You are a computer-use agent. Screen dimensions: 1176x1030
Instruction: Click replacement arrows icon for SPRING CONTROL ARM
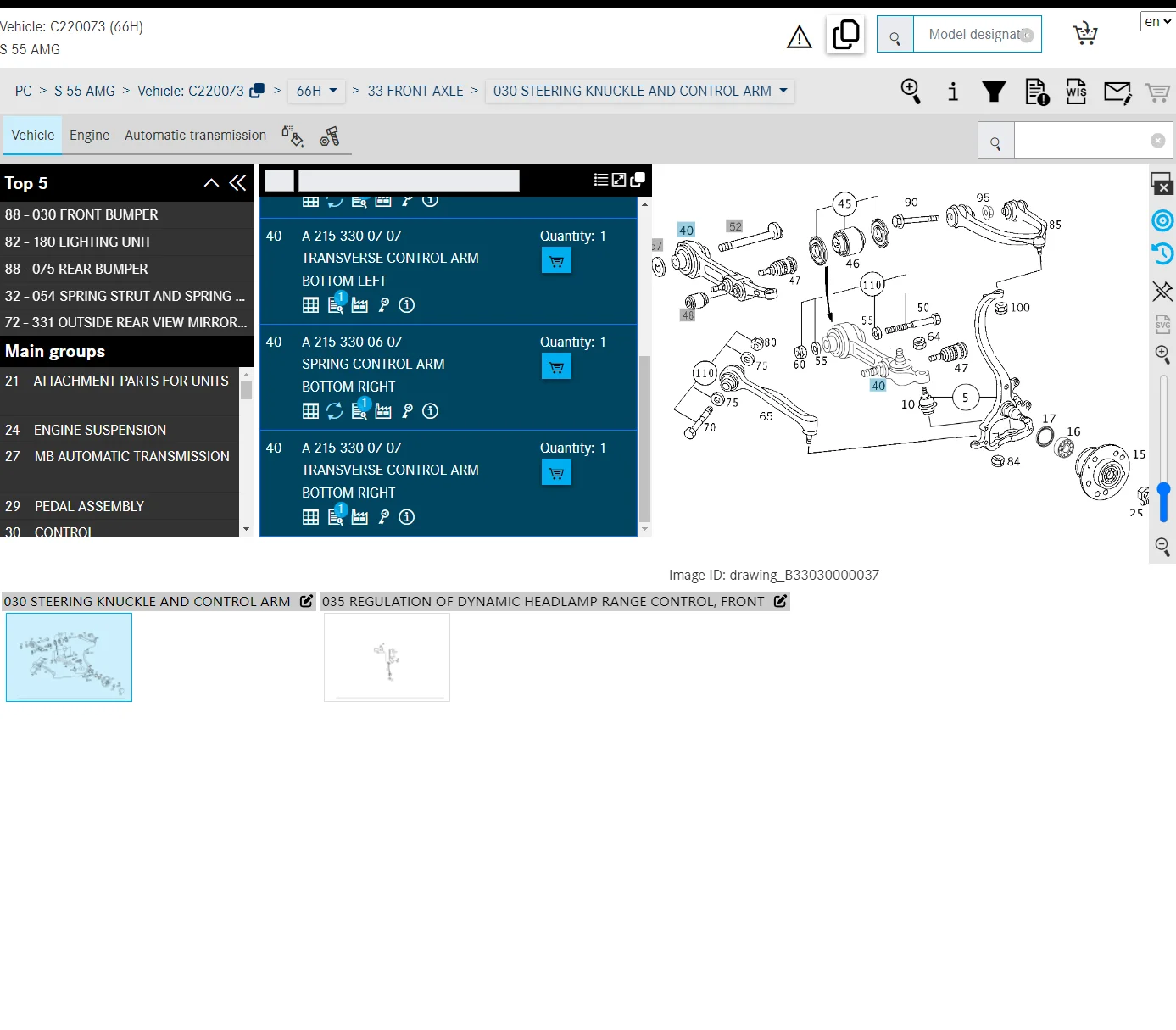[x=335, y=411]
